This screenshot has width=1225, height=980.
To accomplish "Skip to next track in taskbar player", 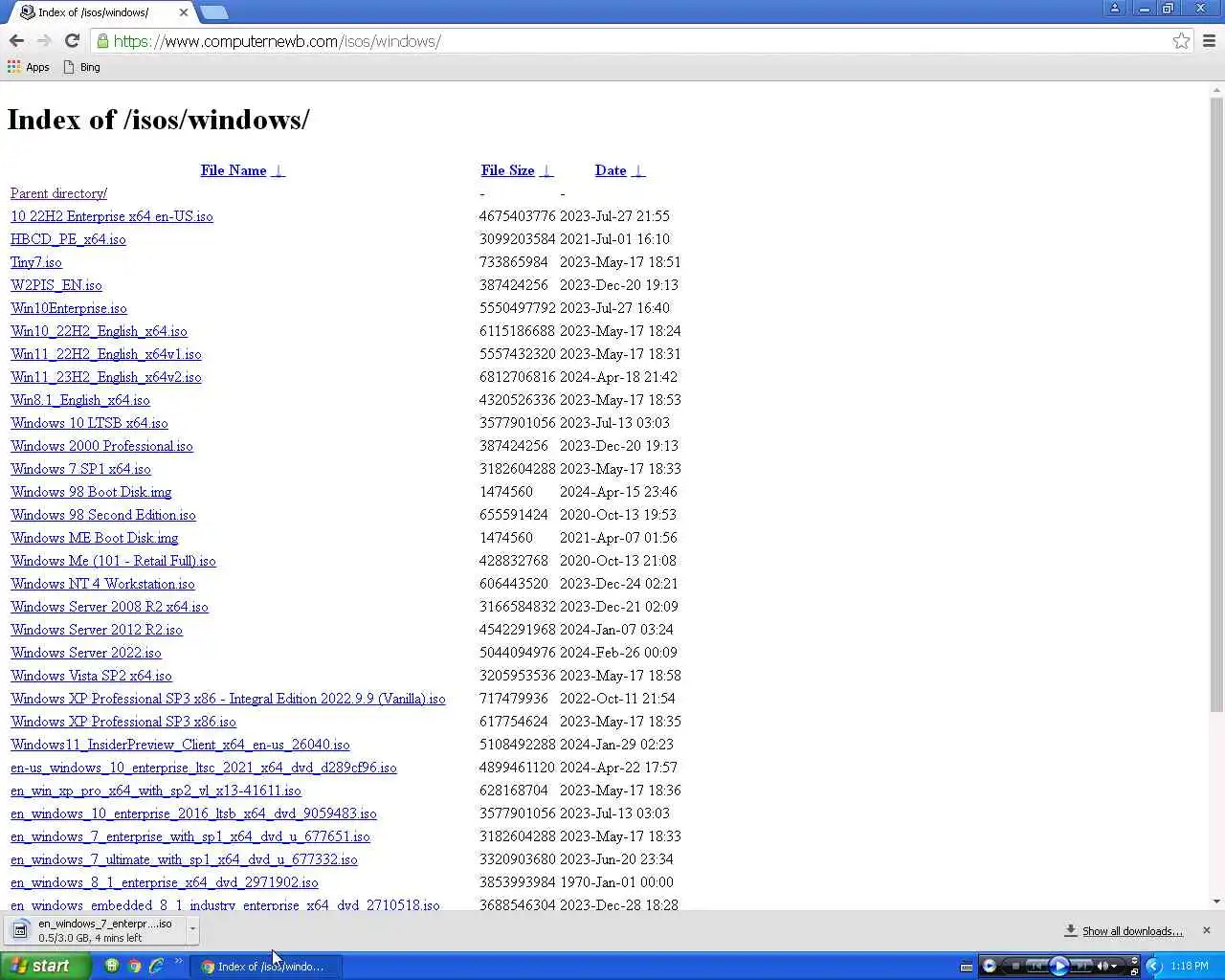I will tap(1081, 966).
